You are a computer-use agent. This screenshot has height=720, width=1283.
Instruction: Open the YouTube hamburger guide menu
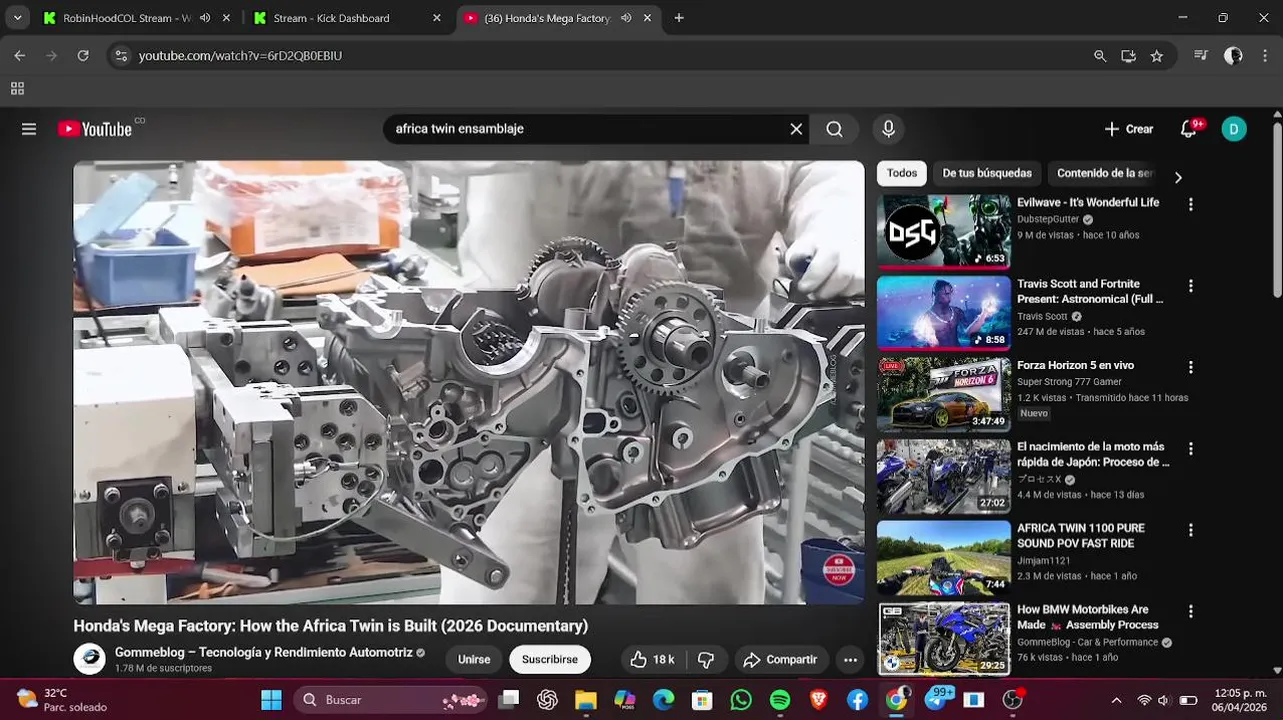pos(29,129)
